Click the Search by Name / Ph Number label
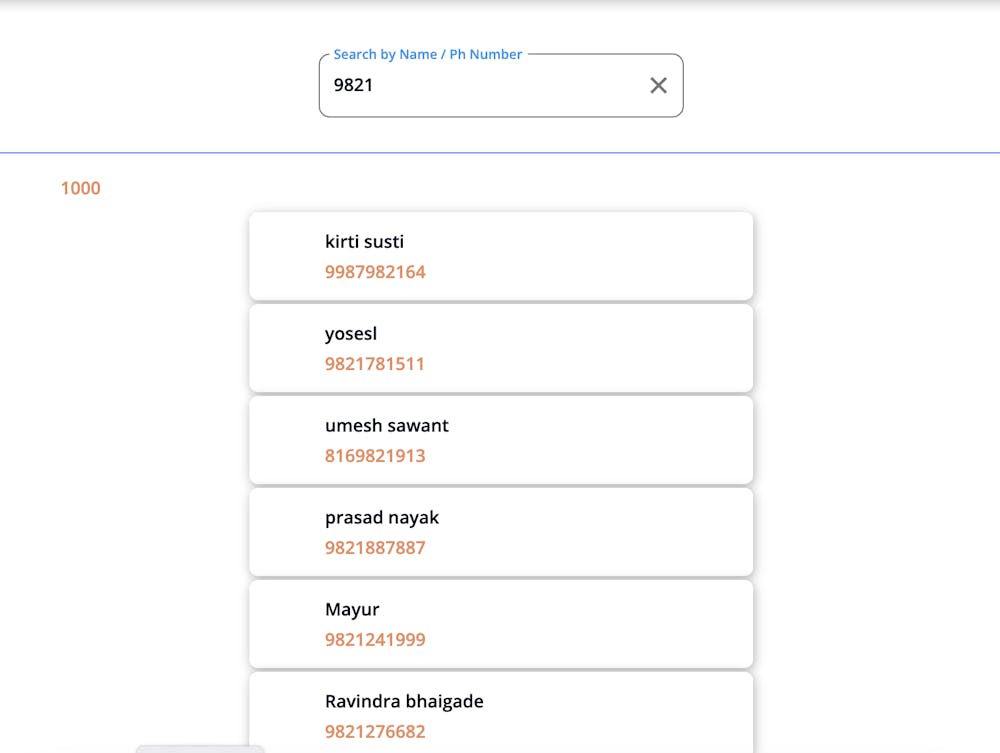Screen dimensions: 1000x753 point(426,54)
